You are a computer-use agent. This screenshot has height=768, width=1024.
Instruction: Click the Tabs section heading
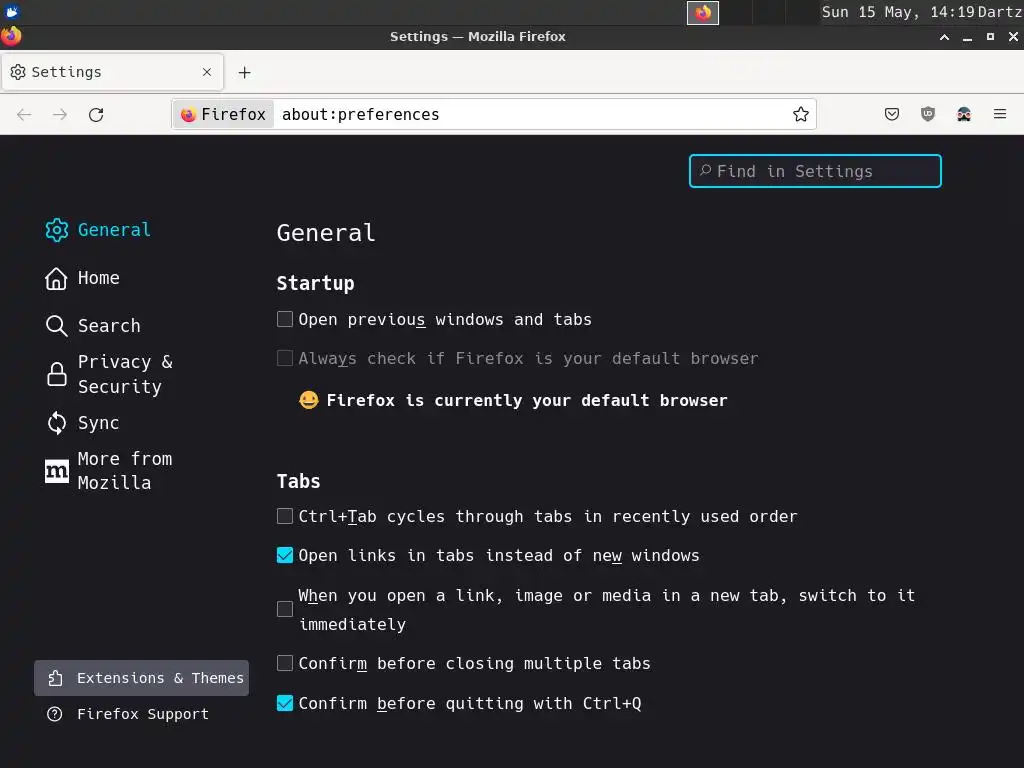click(x=298, y=481)
